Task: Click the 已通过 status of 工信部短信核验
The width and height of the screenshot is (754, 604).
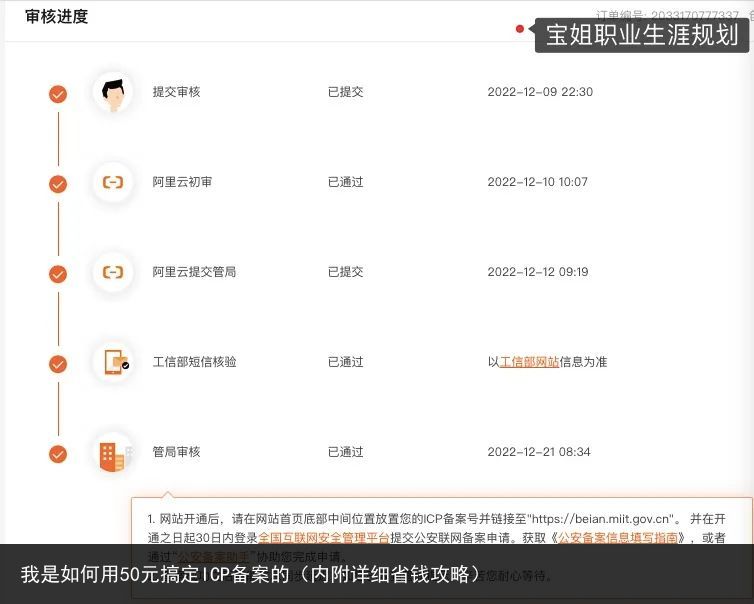Action: coord(345,362)
